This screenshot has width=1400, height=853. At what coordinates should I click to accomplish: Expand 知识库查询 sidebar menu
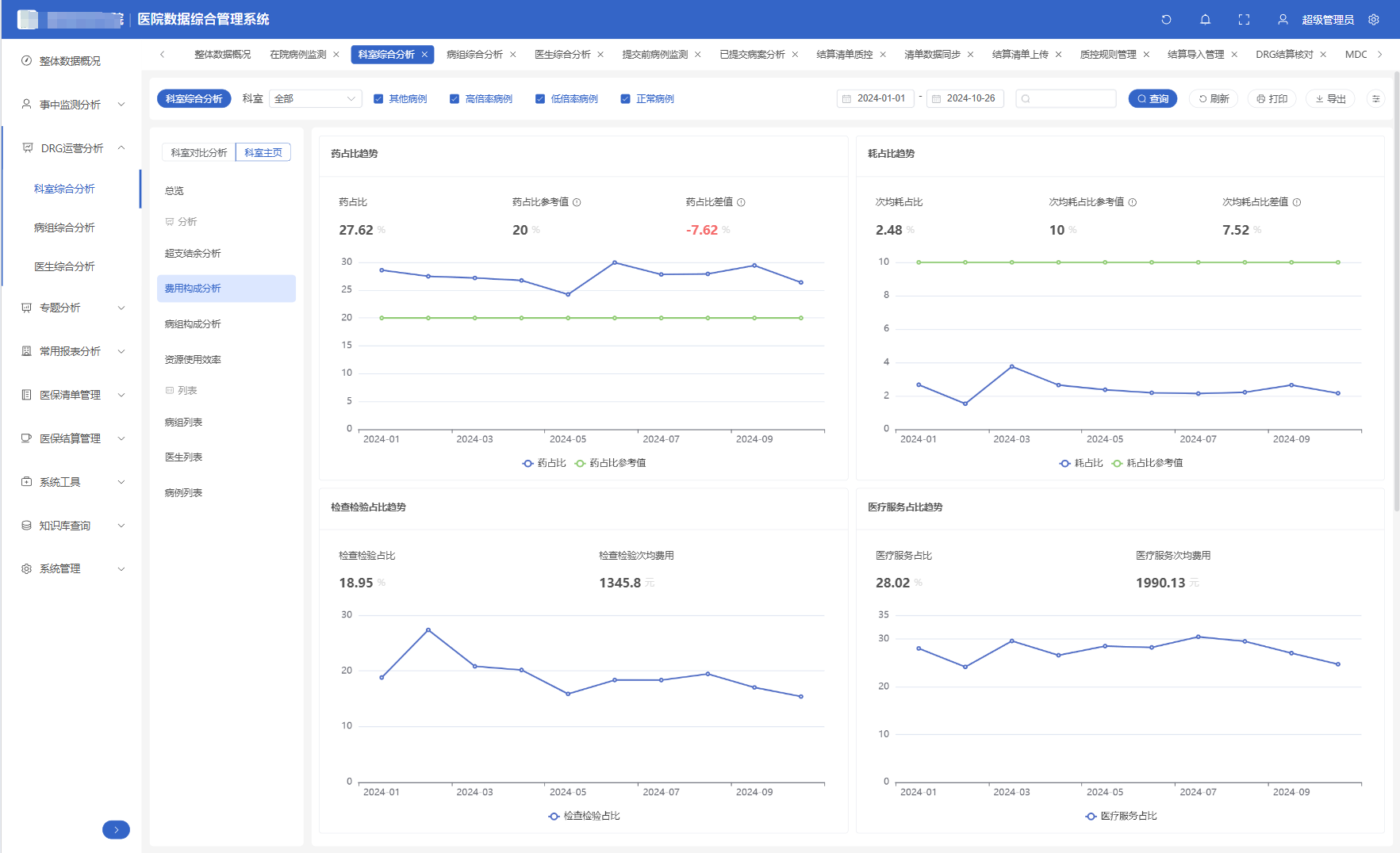point(73,526)
